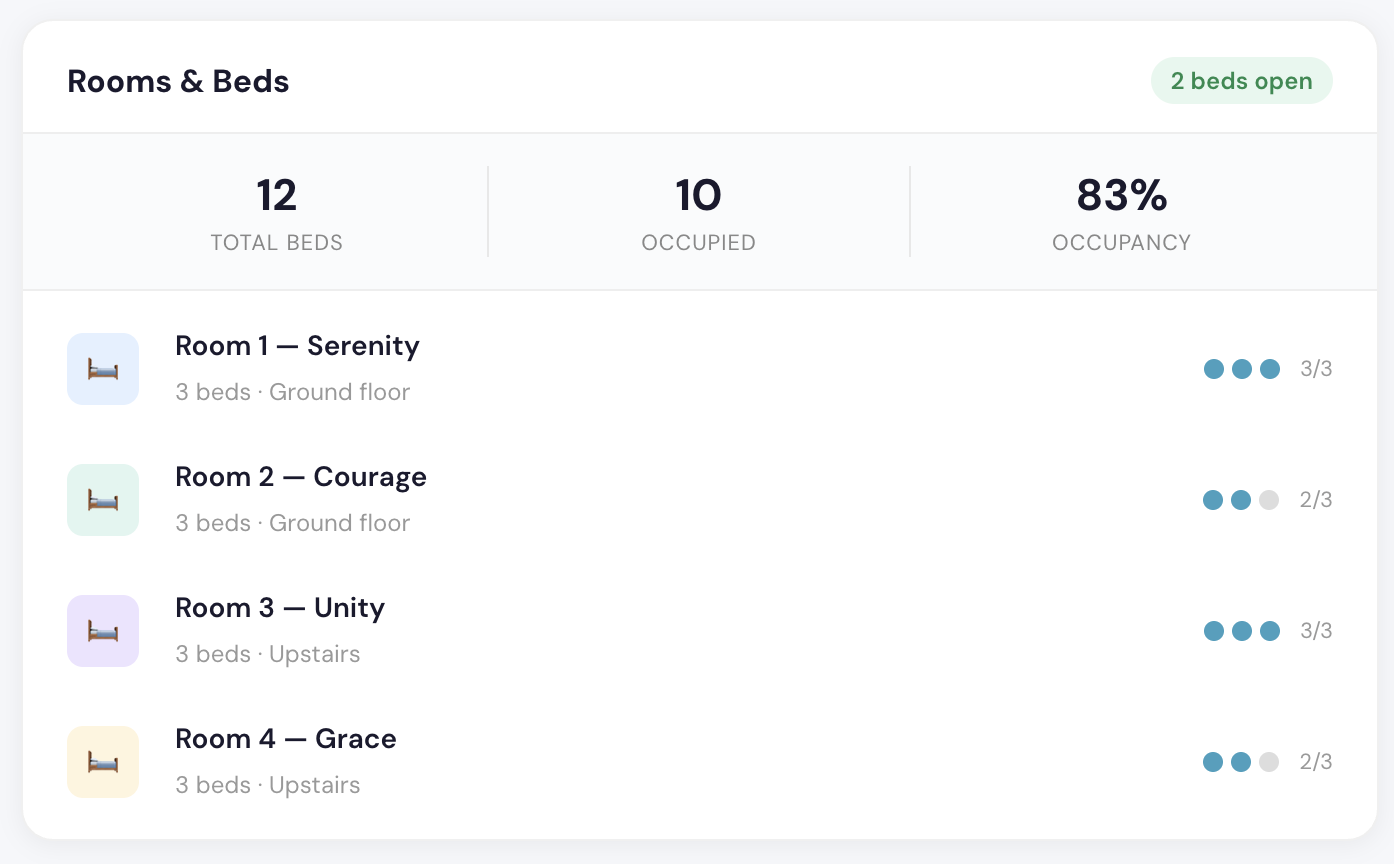Click the Room 1 Serenity bed icon
Screen dimensions: 1394x864
click(103, 369)
